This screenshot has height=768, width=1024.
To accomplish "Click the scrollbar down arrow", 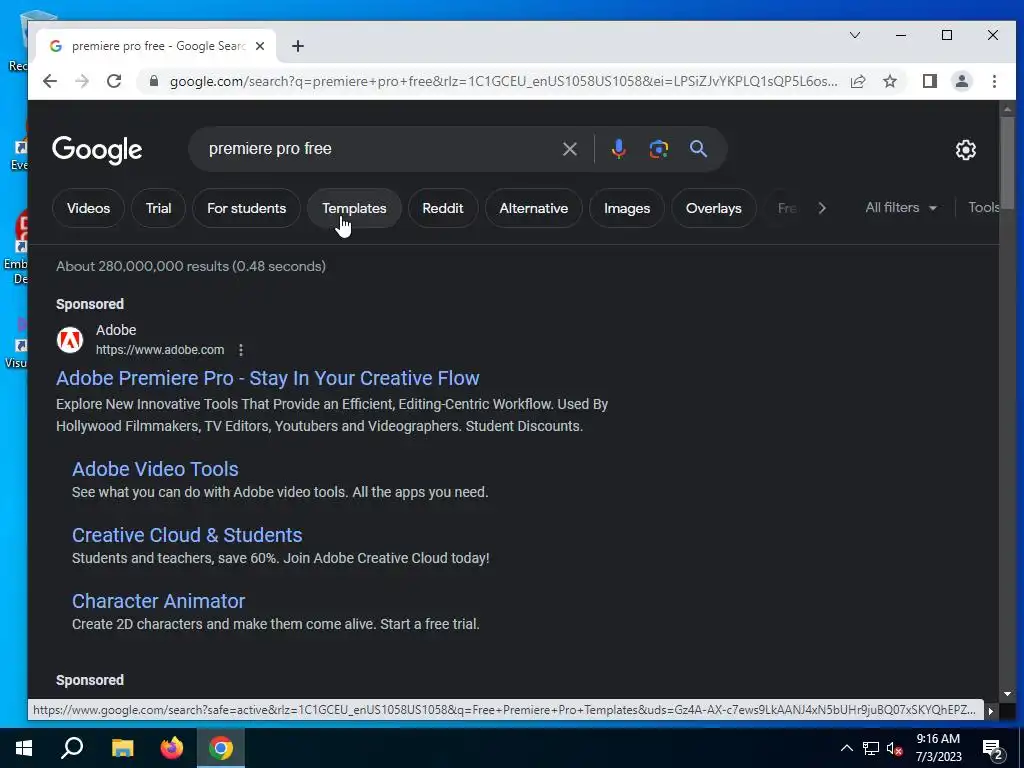I will click(x=1008, y=694).
